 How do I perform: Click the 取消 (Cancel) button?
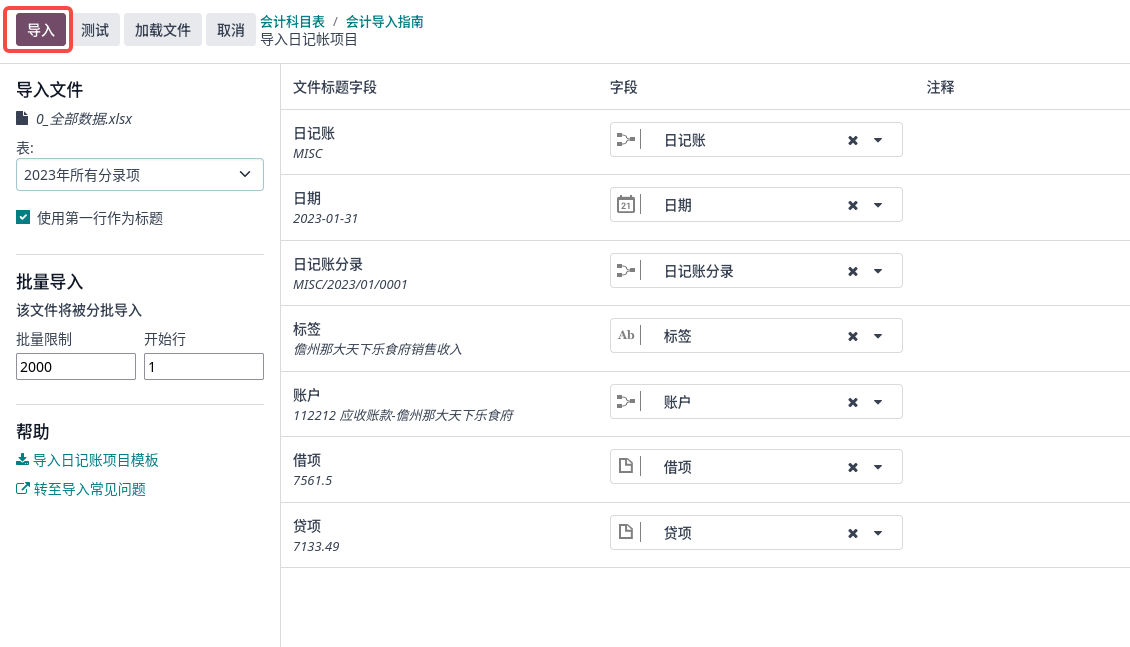tap(231, 30)
